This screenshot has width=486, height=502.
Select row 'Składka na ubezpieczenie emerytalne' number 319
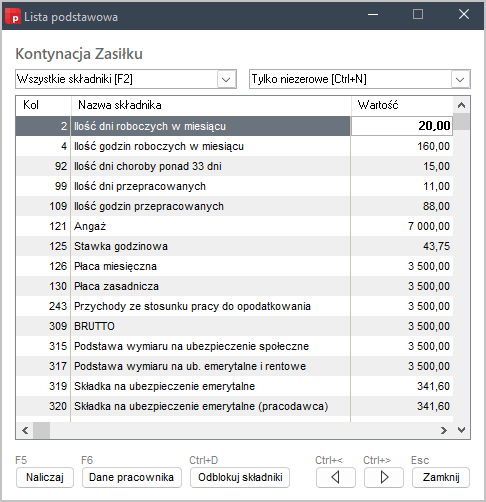(x=234, y=386)
